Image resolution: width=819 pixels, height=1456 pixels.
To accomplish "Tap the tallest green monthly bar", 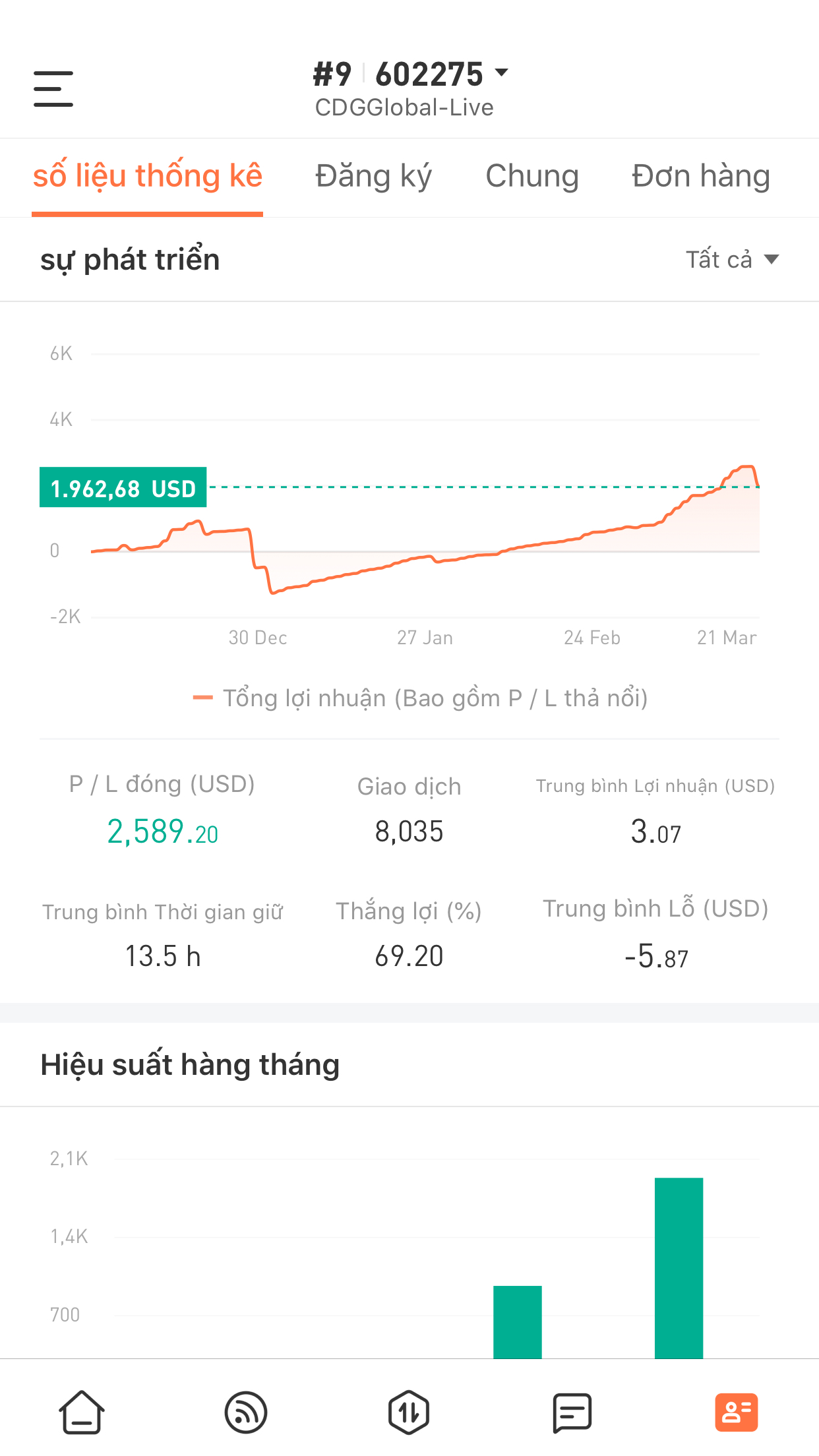I will coord(679,1267).
